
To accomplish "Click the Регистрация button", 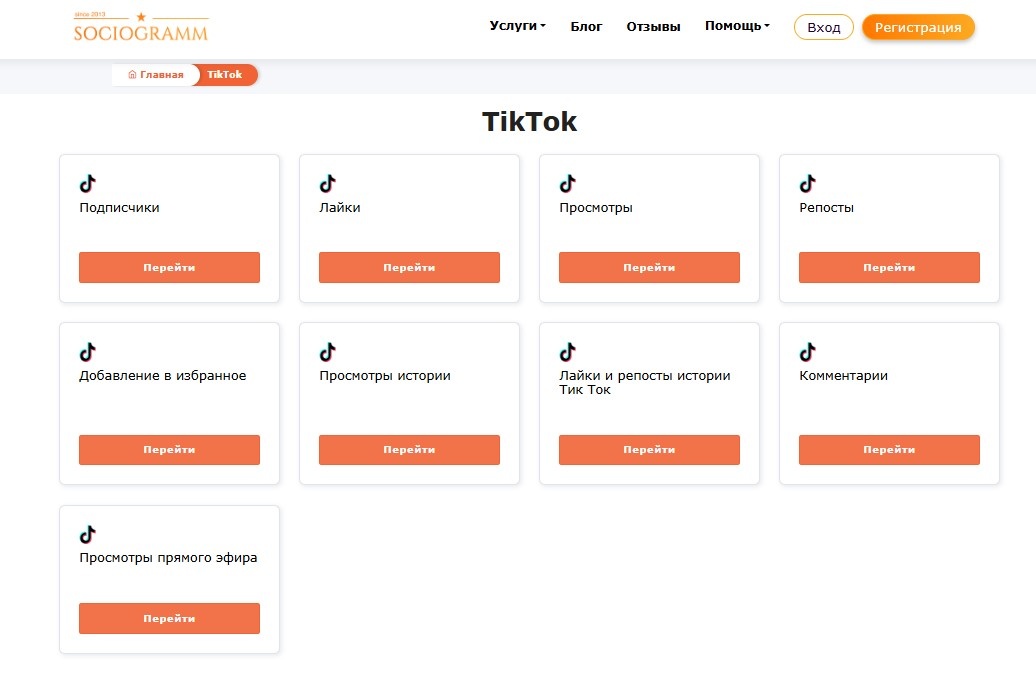I will pyautogui.click(x=918, y=27).
